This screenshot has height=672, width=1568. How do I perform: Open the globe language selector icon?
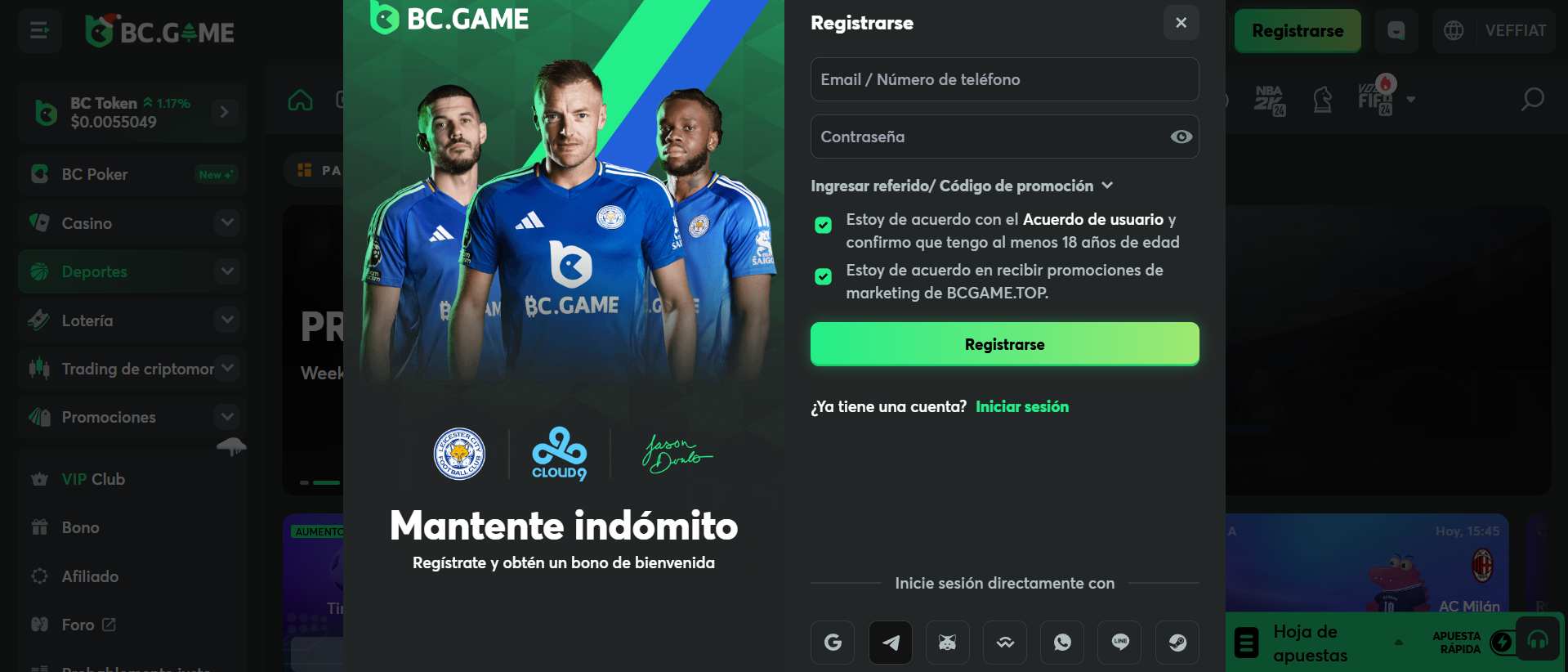pos(1454,31)
